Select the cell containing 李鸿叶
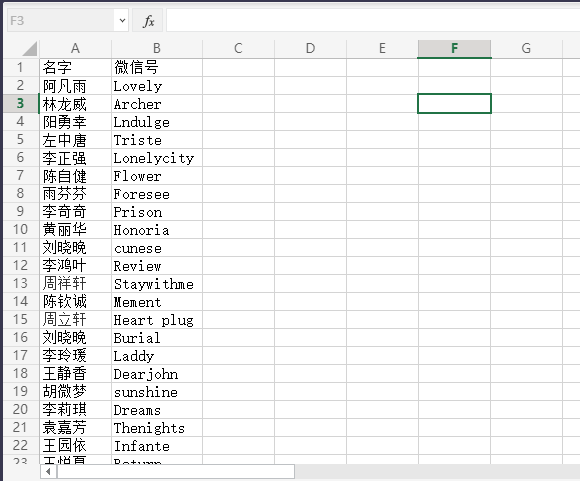 pos(75,265)
